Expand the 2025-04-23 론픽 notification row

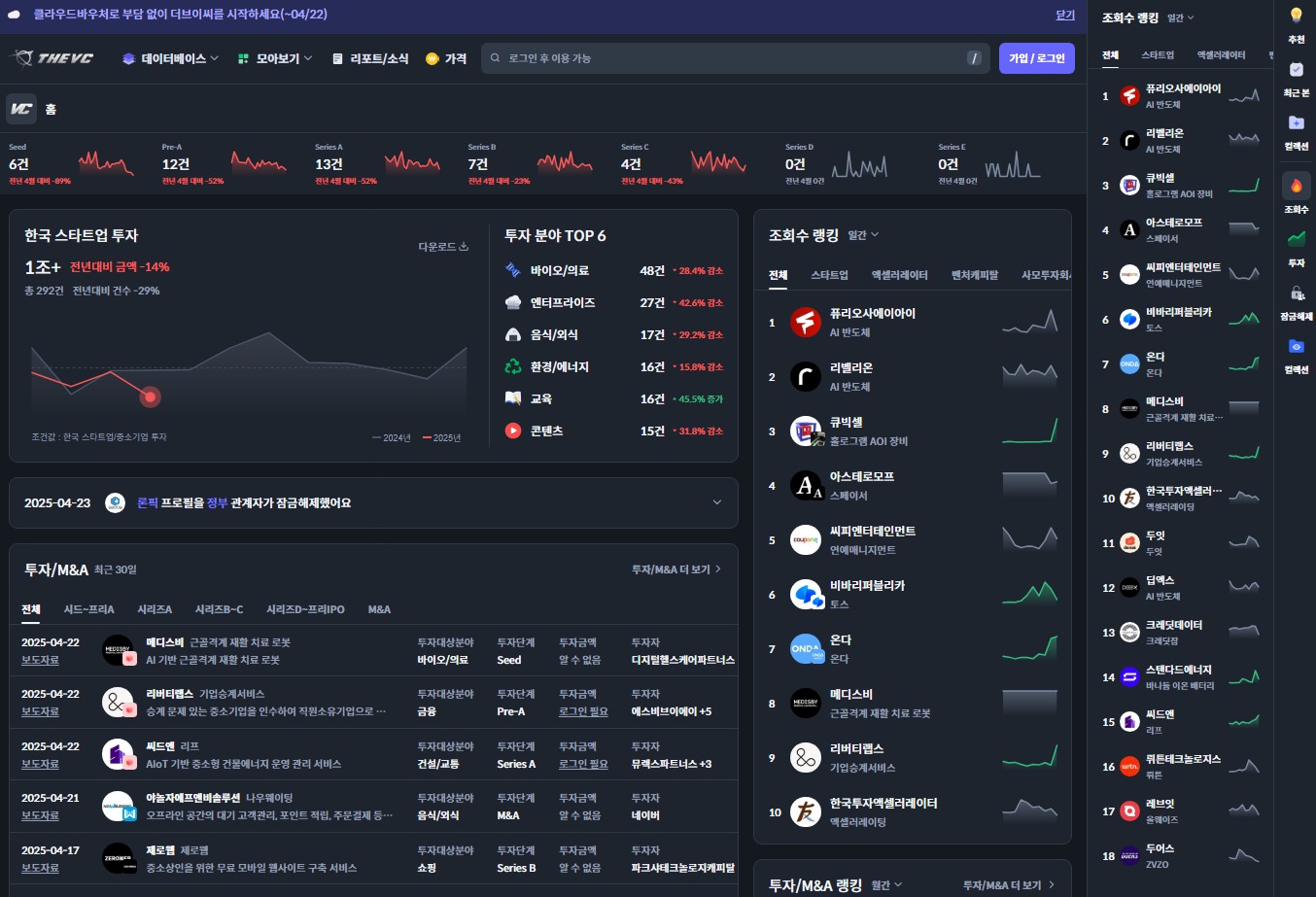pyautogui.click(x=717, y=502)
